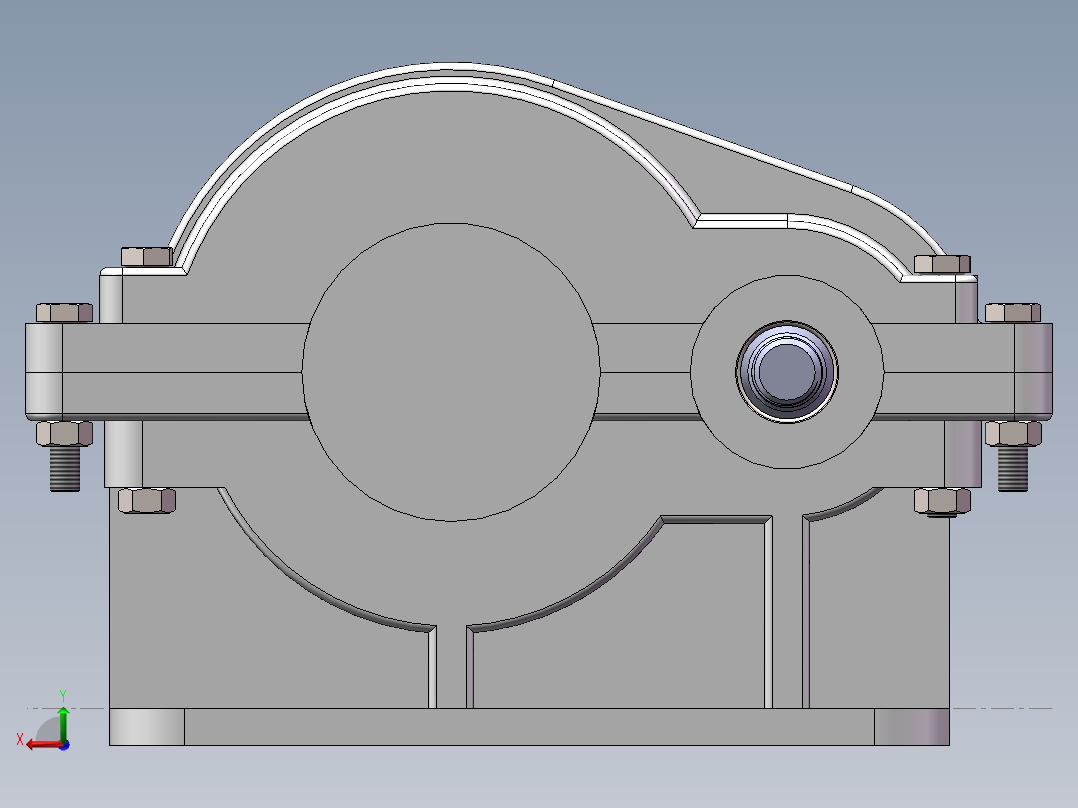Viewport: 1078px width, 808px height.
Task: Click the threaded bolt end on the far right
Action: click(x=1012, y=468)
